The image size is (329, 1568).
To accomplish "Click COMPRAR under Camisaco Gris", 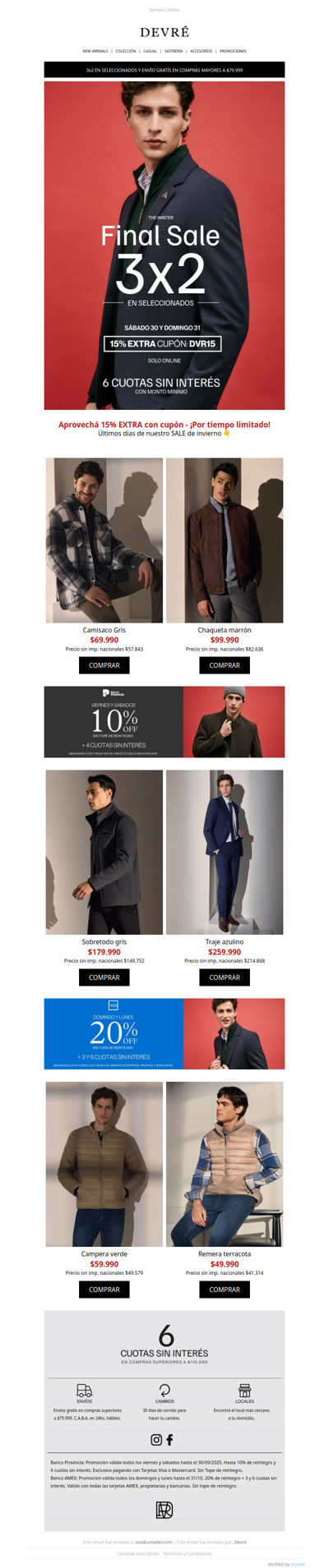I will (x=104, y=665).
